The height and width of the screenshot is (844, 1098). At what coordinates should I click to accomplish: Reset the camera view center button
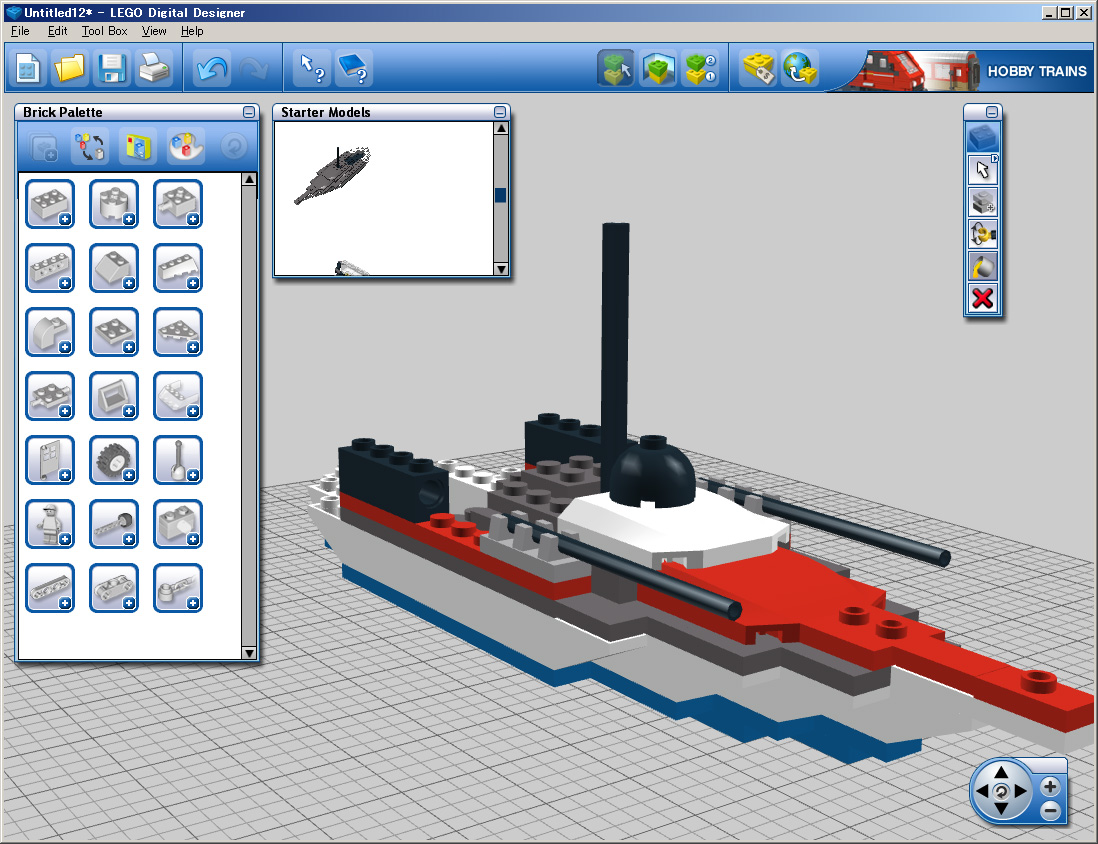1001,791
